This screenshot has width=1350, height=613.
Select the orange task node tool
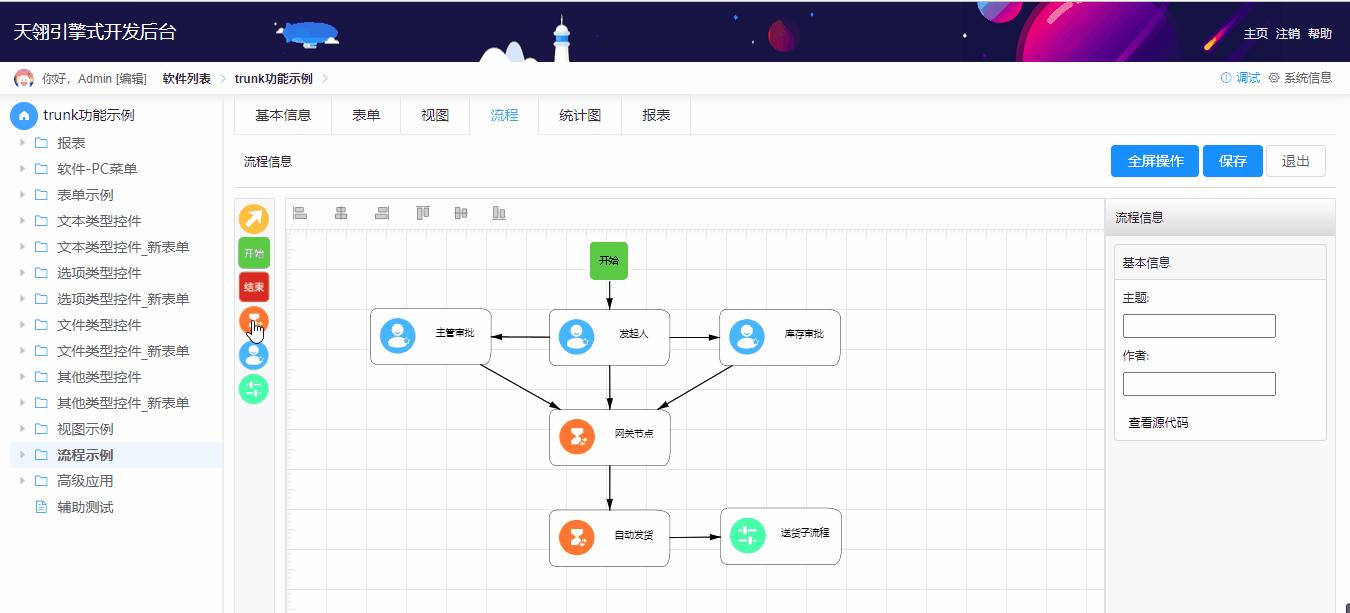pos(253,321)
